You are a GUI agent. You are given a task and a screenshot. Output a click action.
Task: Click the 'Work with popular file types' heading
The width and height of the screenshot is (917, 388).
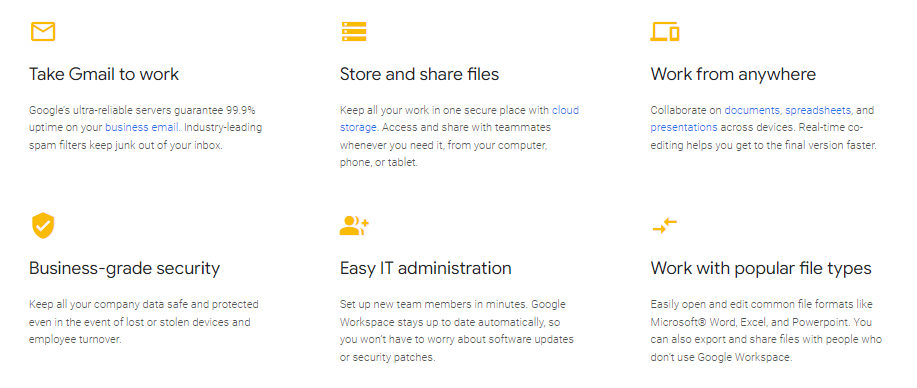[761, 269]
